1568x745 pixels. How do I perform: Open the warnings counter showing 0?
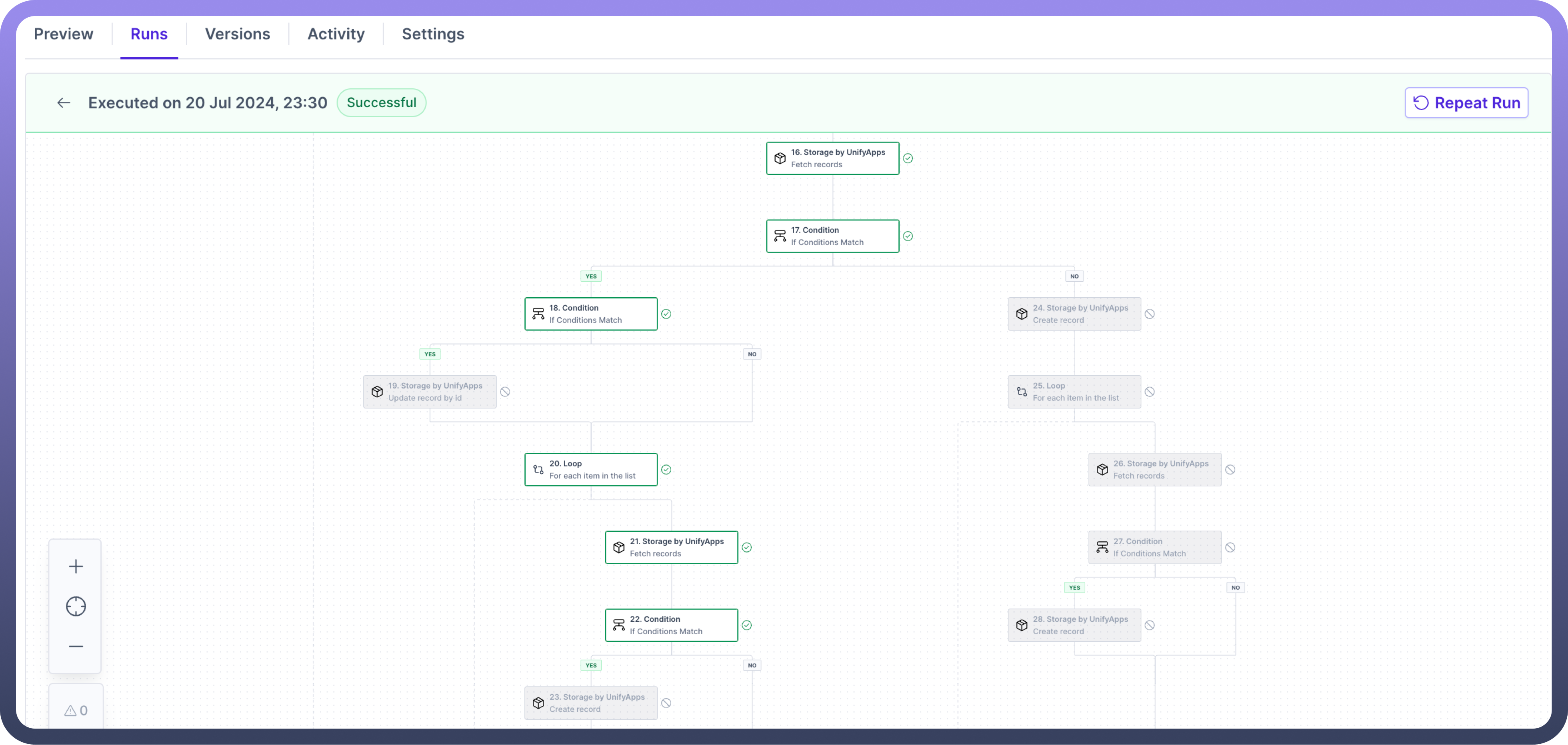pos(76,710)
